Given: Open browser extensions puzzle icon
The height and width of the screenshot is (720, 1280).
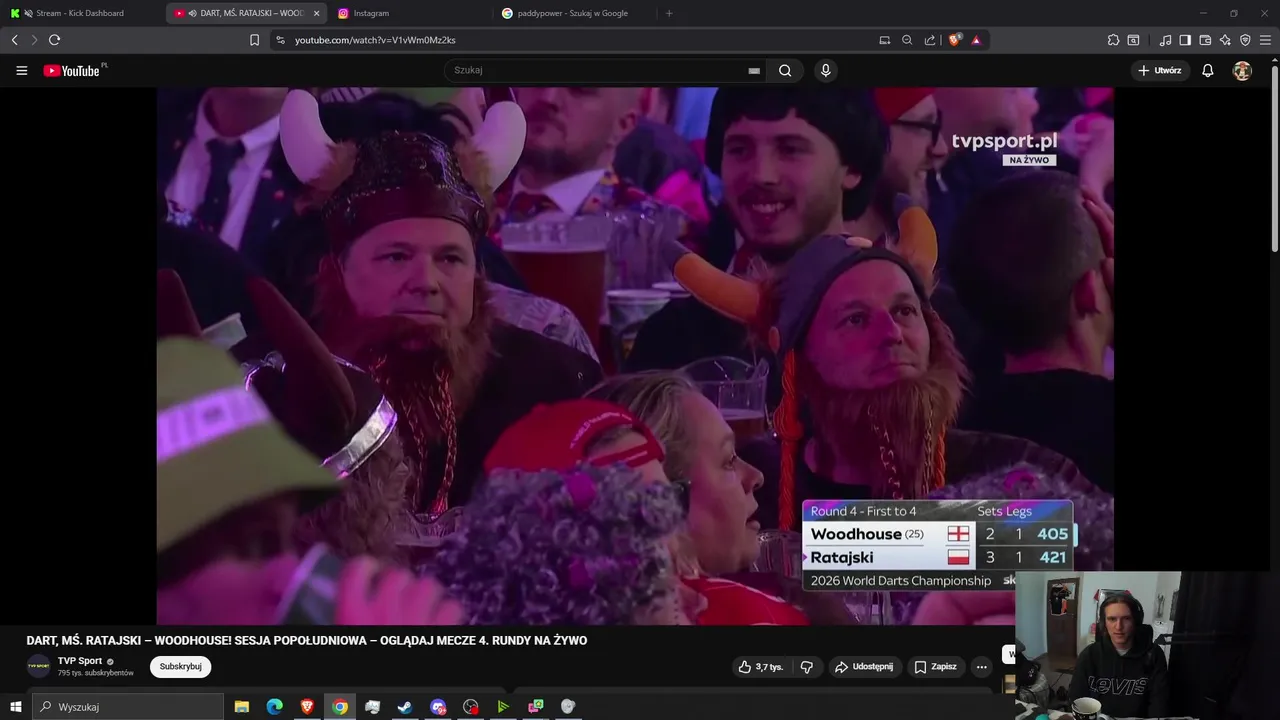Looking at the screenshot, I should pyautogui.click(x=1113, y=40).
